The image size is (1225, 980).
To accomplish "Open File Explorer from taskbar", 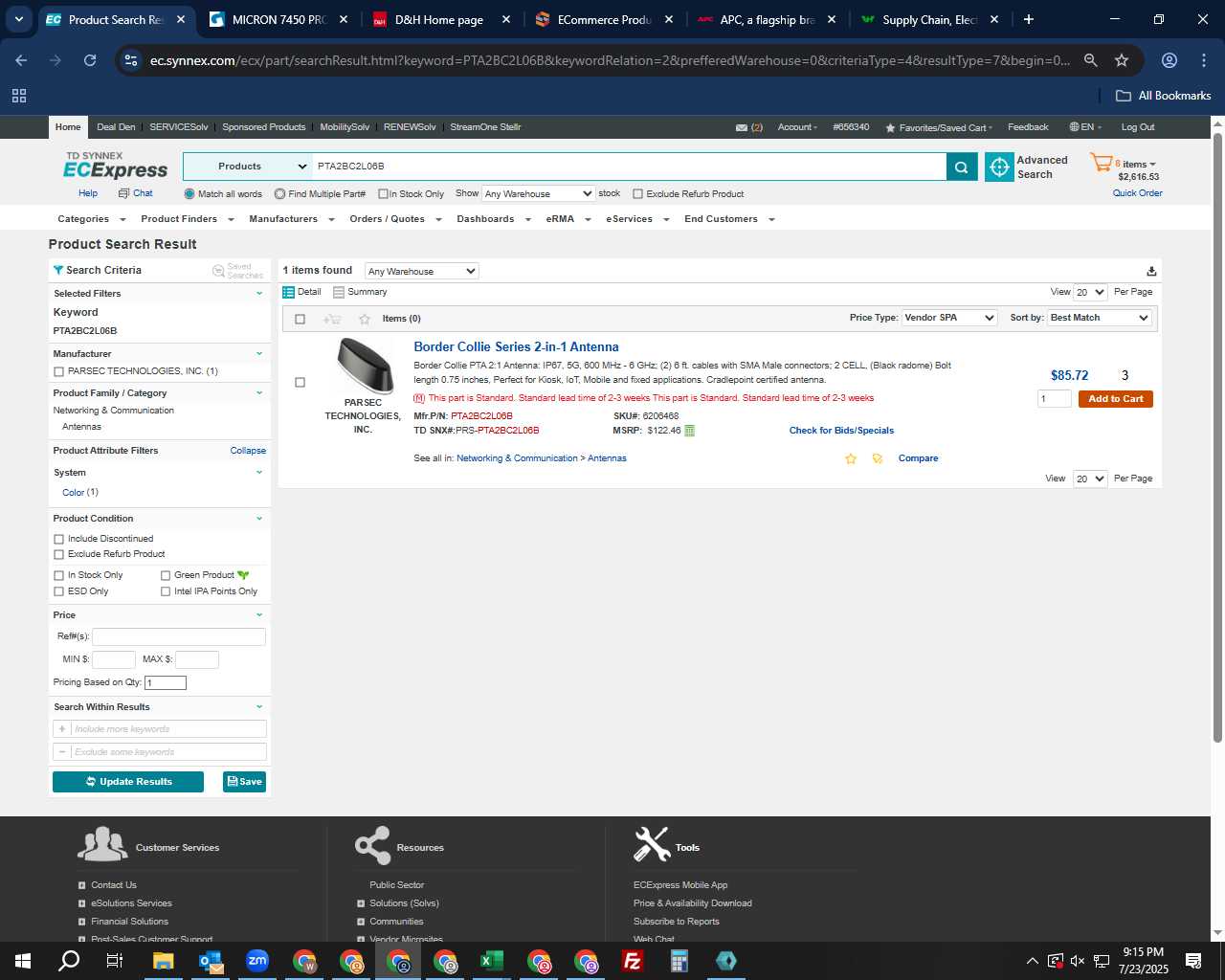I will click(x=163, y=961).
